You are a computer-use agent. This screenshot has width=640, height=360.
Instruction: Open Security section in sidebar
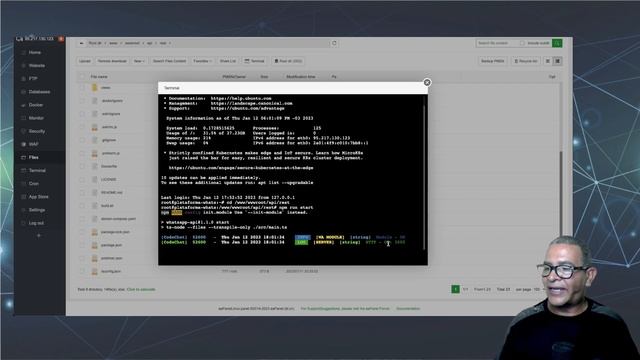[x=37, y=131]
